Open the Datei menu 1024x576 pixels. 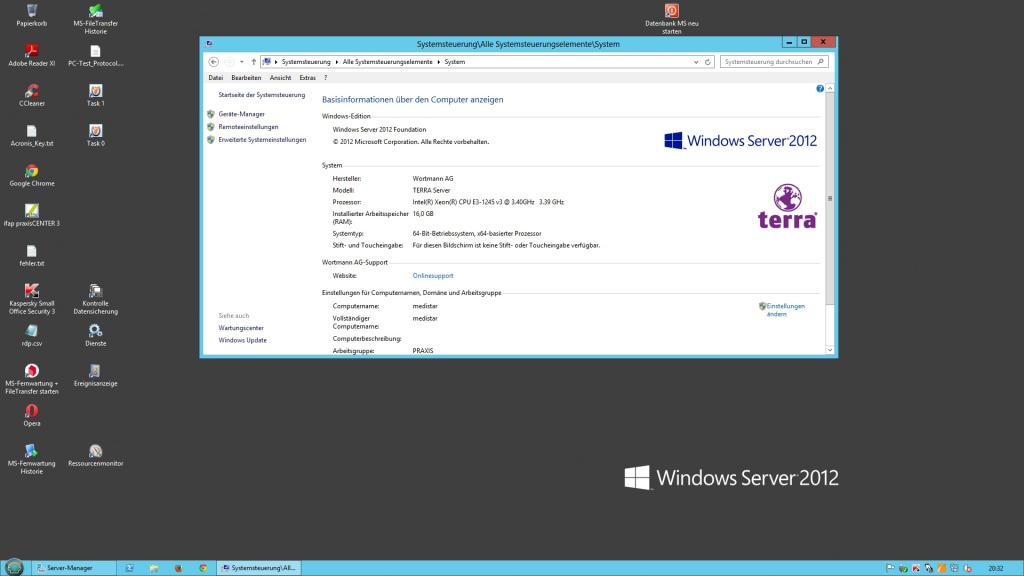pos(216,78)
